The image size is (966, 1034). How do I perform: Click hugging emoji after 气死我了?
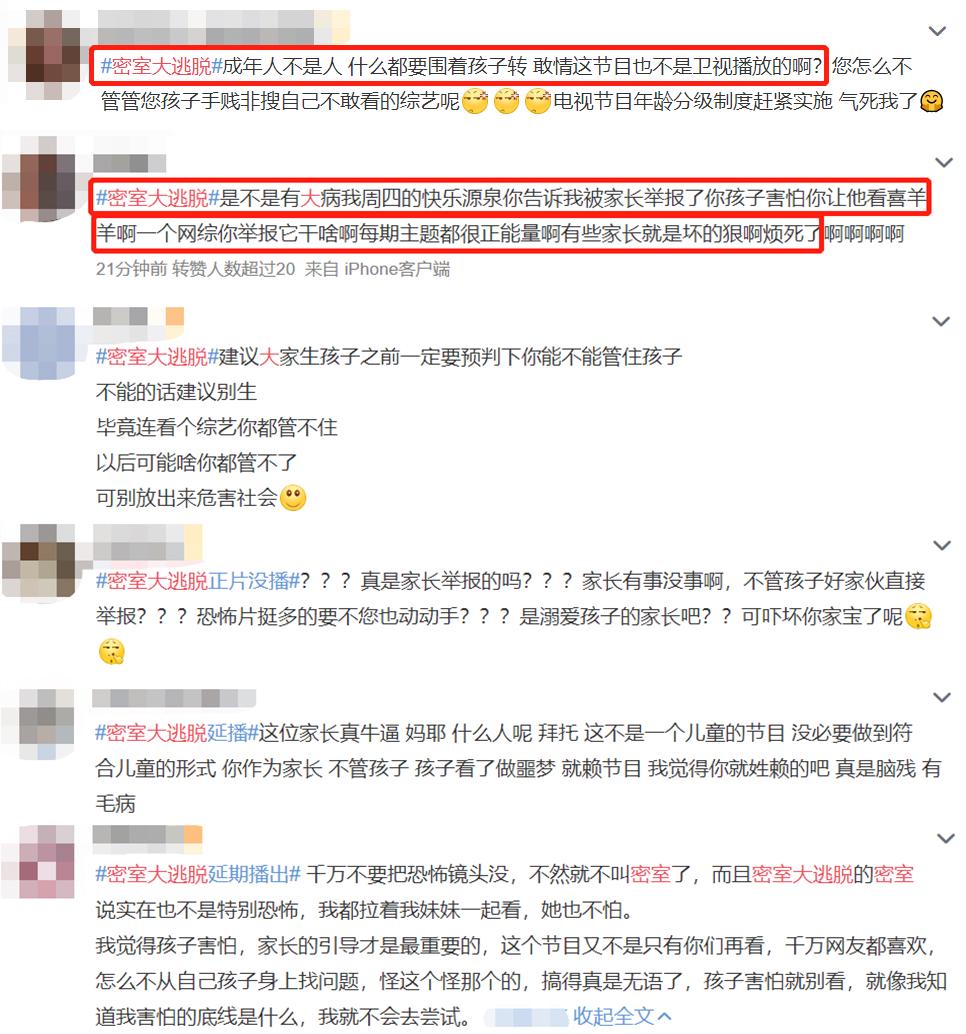(932, 101)
